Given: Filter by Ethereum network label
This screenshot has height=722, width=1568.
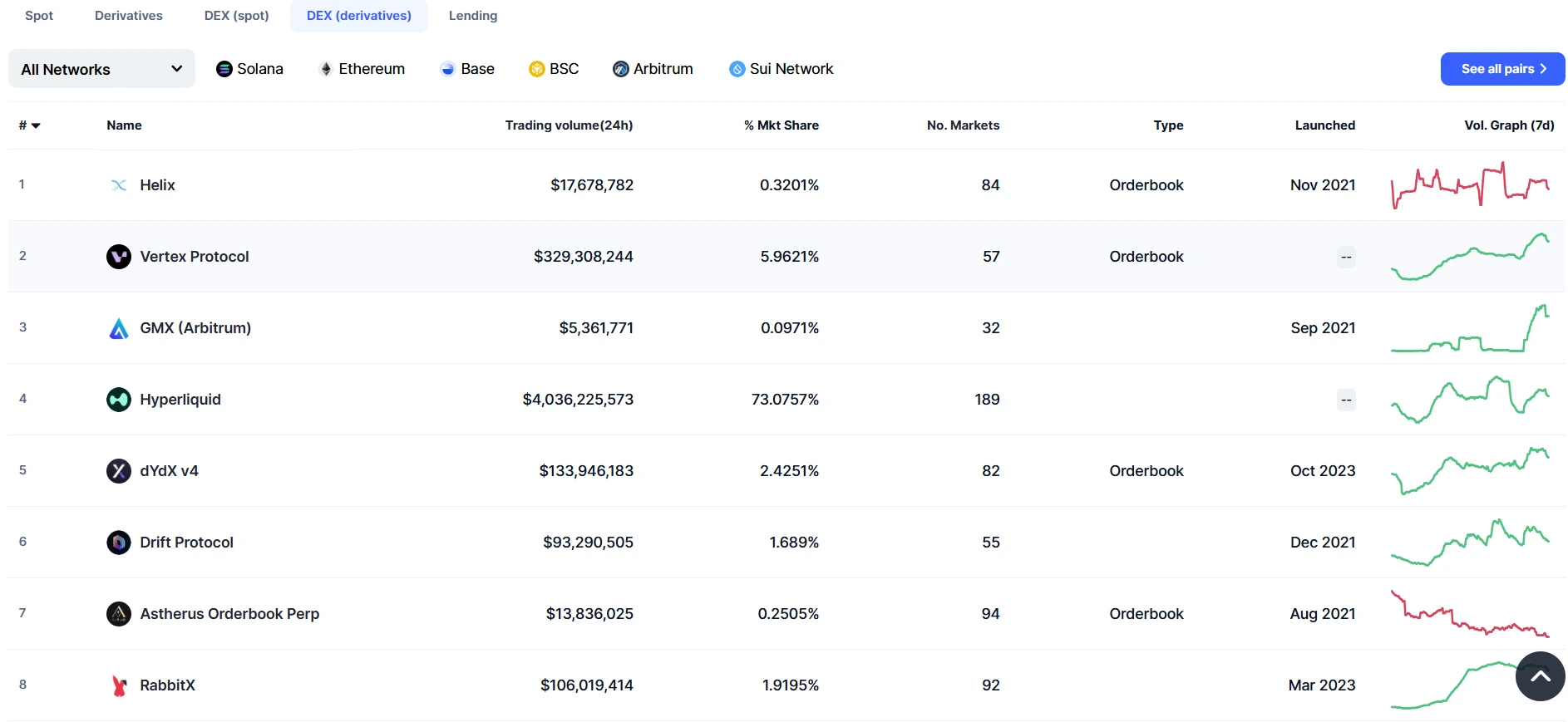Looking at the screenshot, I should pyautogui.click(x=372, y=69).
